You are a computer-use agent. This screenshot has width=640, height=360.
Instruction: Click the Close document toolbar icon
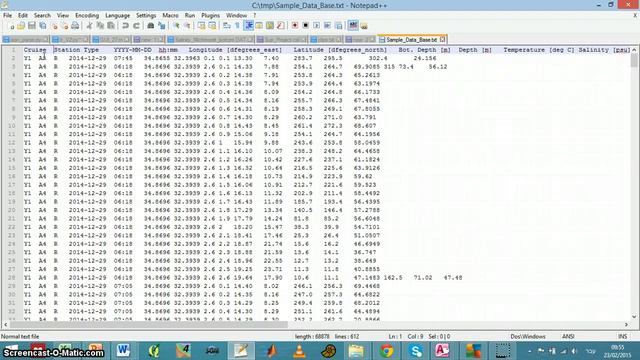[x=54, y=26]
